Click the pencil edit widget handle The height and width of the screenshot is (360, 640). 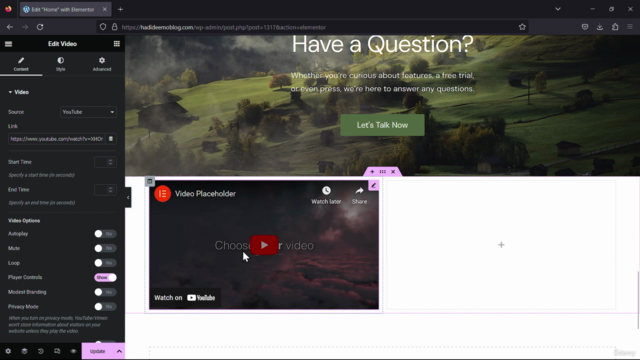coord(373,185)
